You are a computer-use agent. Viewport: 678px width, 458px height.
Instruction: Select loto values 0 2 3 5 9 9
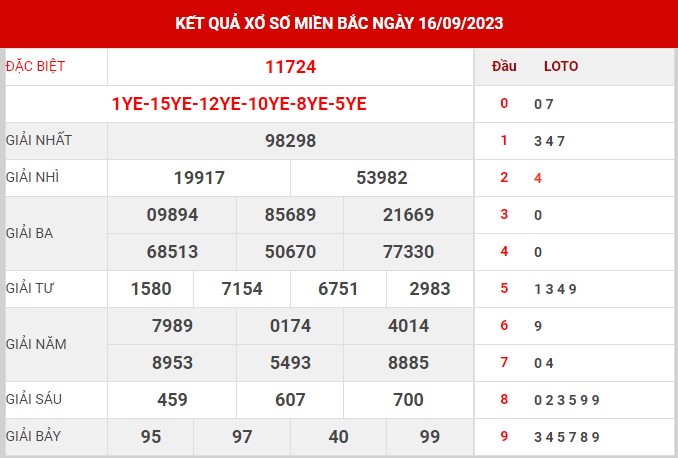click(567, 400)
